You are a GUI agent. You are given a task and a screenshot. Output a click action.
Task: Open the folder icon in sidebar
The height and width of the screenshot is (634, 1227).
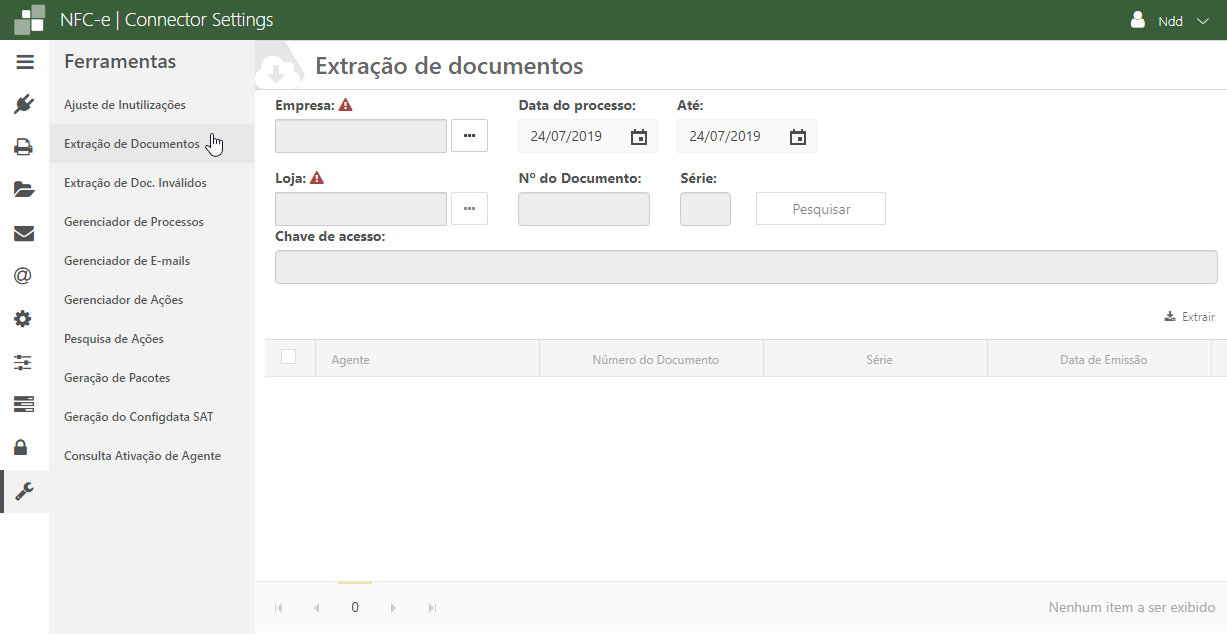24,190
